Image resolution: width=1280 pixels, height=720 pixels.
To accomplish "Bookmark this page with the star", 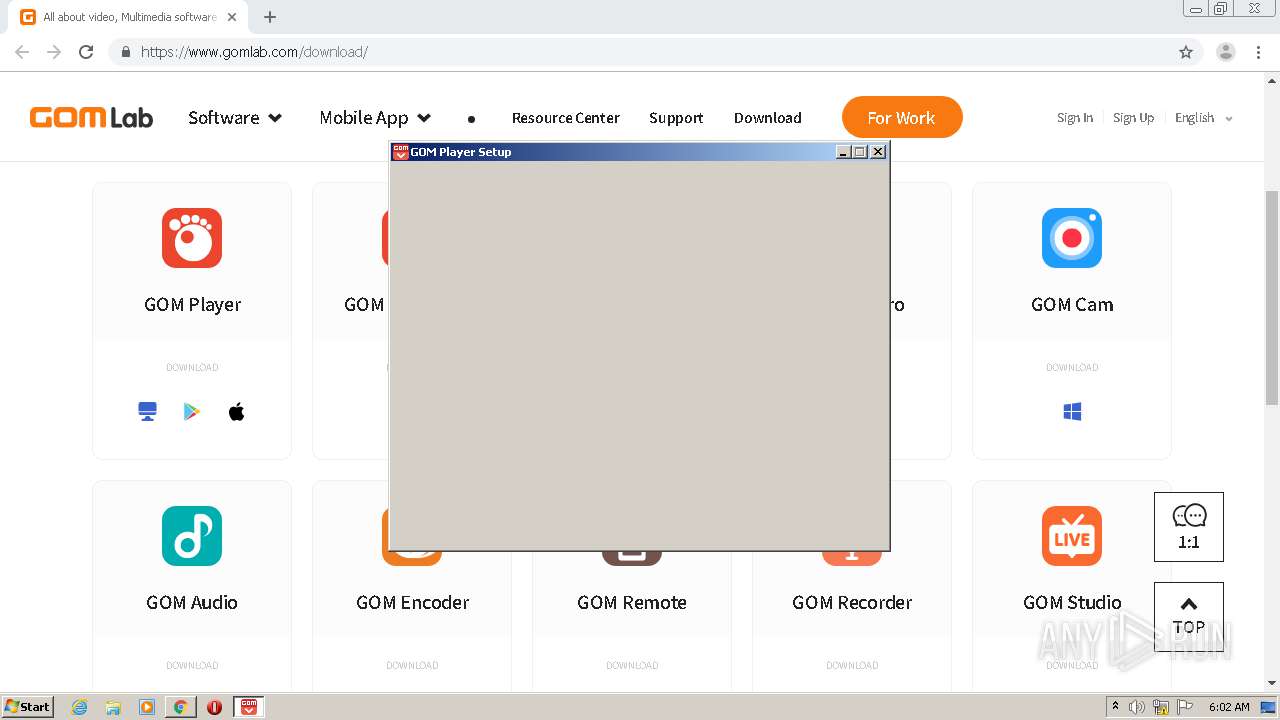I will tap(1186, 52).
